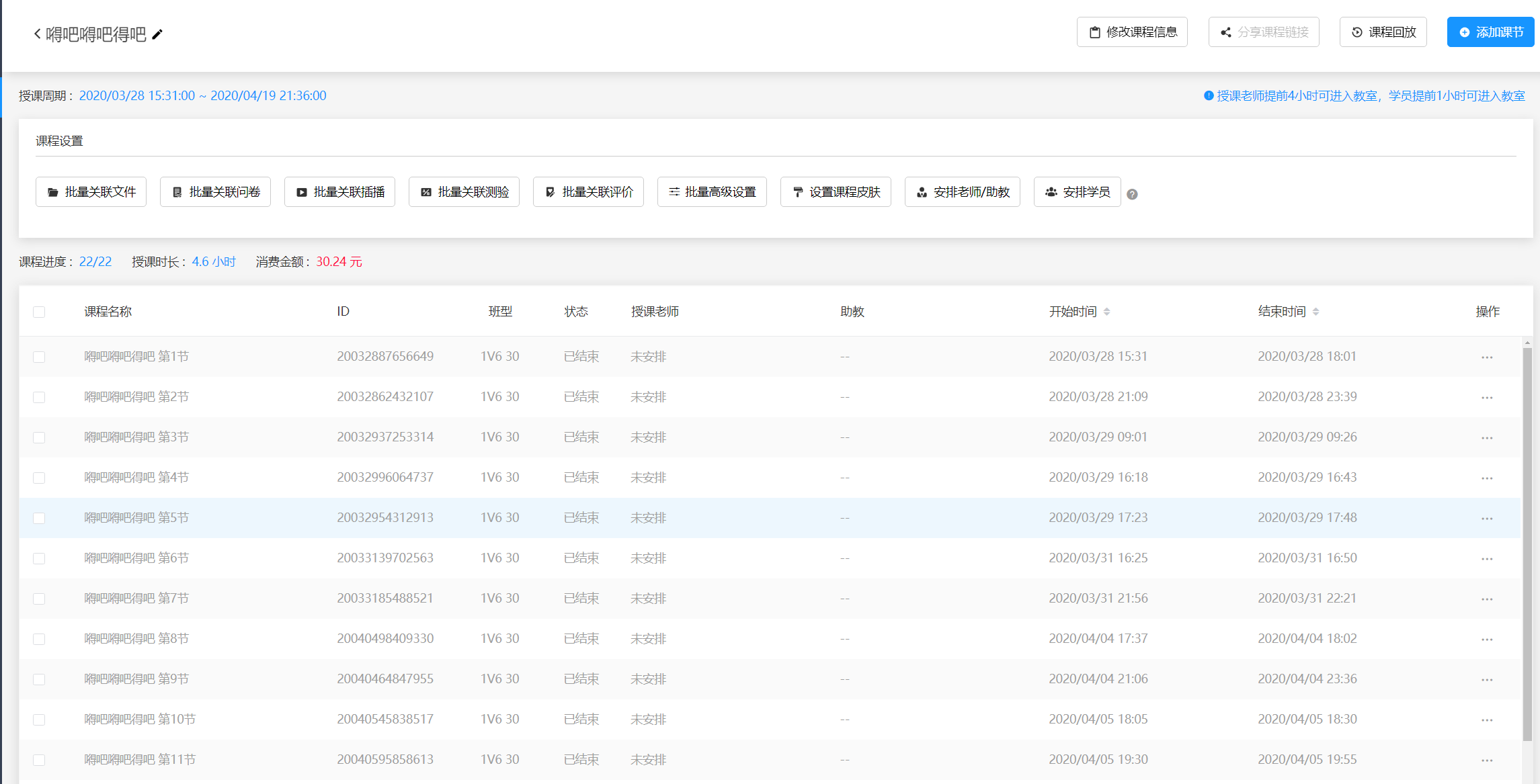
Task: Click 批量关联插播 to batch-link inserts
Action: pos(339,192)
